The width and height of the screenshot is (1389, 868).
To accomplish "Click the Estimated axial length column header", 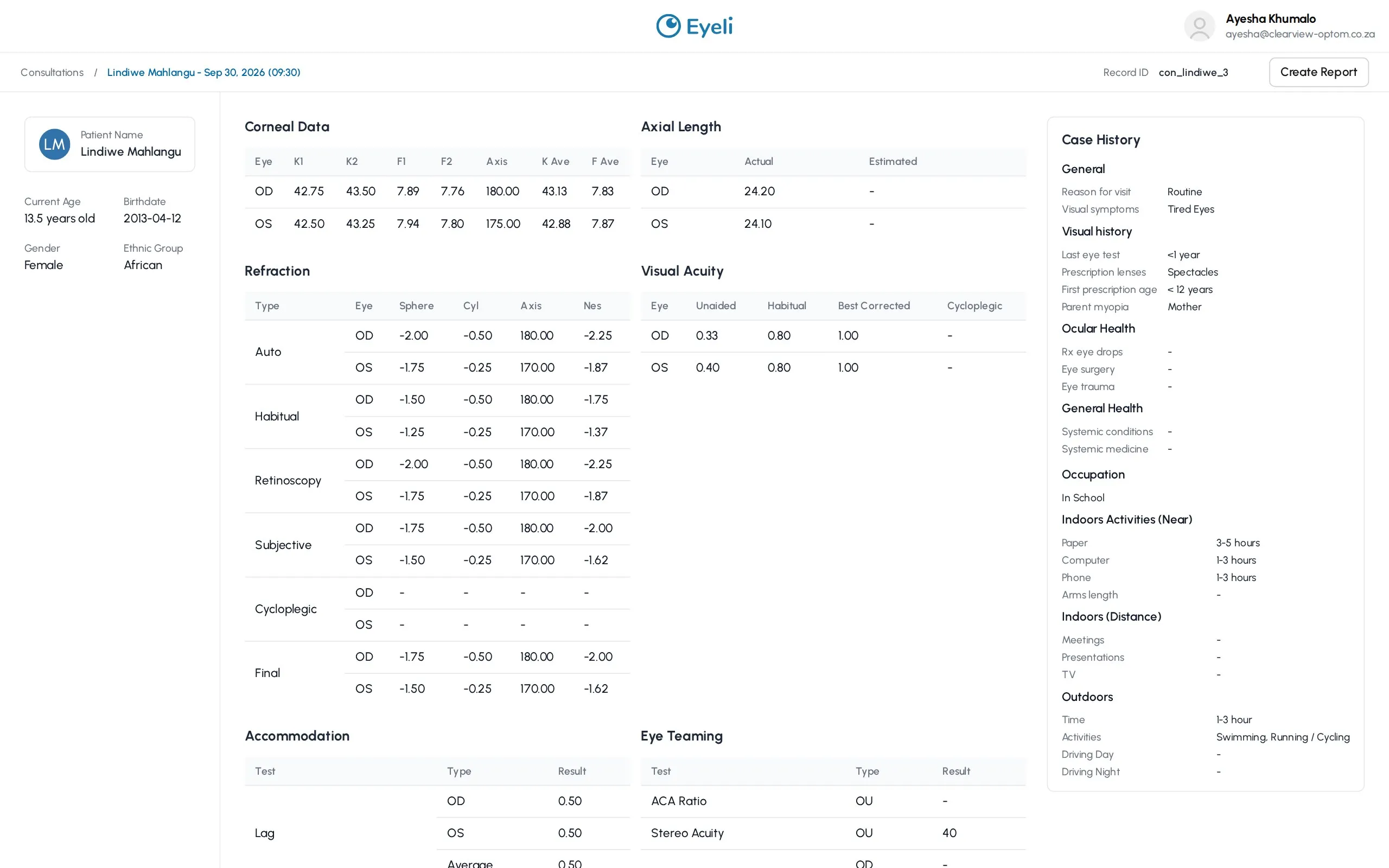I will click(x=893, y=162).
